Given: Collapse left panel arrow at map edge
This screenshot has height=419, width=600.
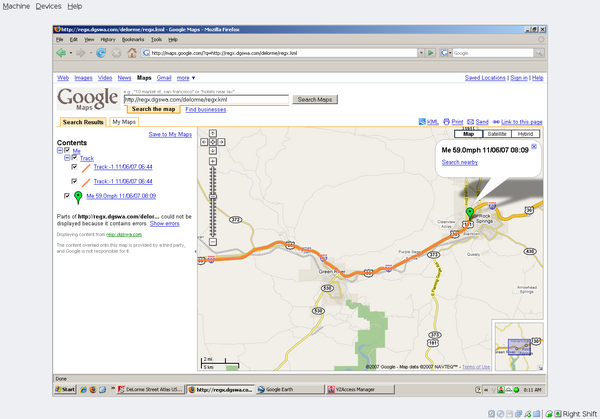Looking at the screenshot, I should [196, 251].
